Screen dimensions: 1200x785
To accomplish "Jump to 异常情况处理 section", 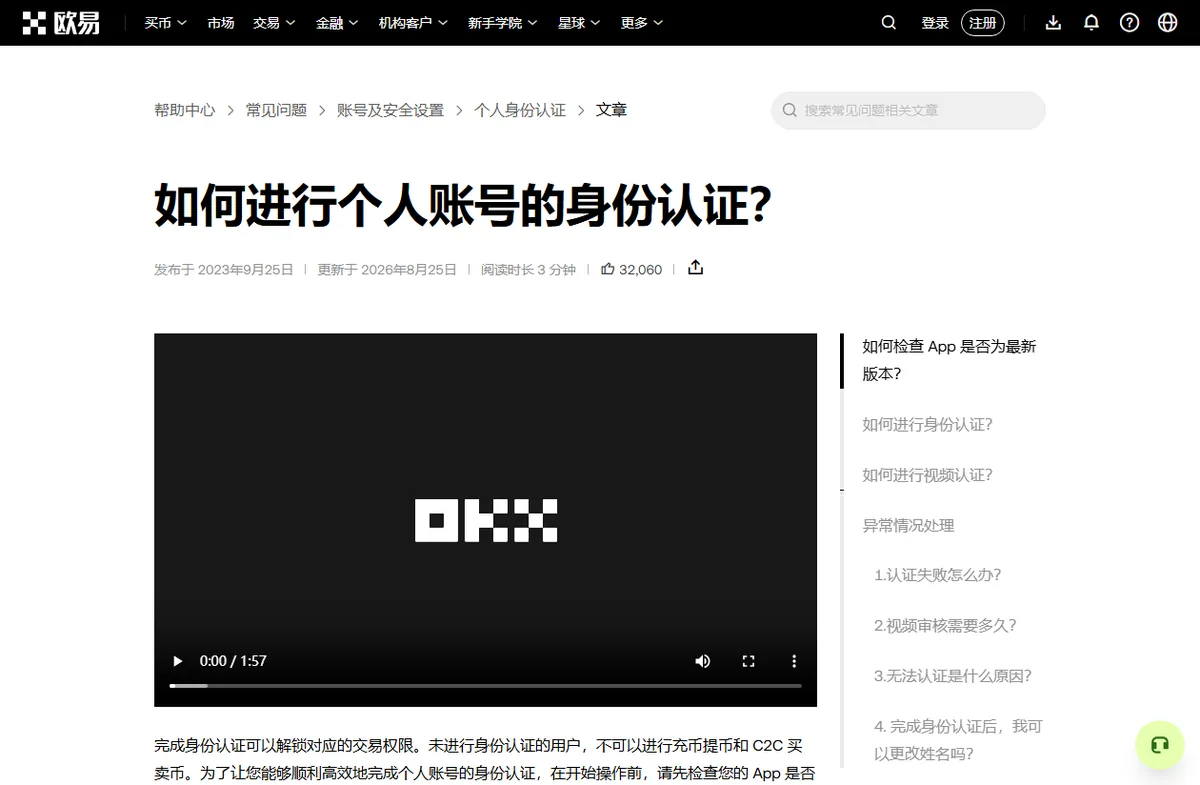I will pyautogui.click(x=908, y=525).
